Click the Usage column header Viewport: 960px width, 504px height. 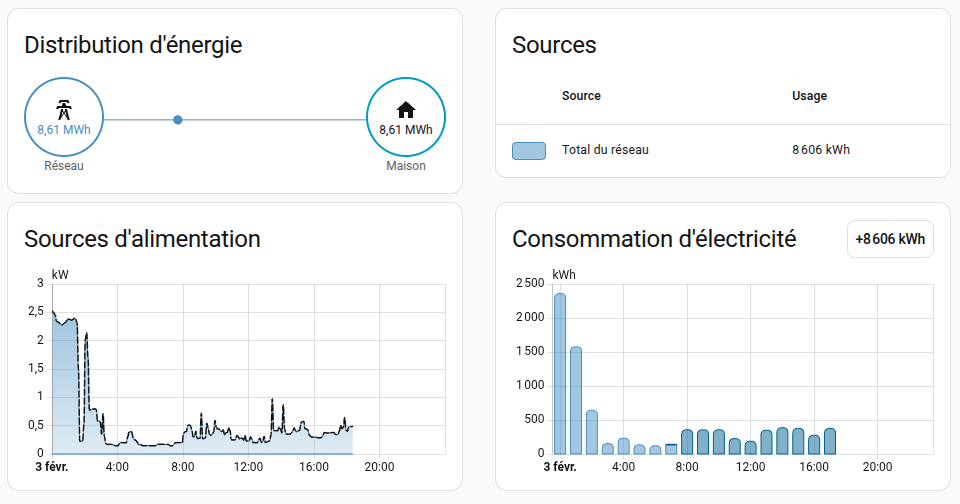(809, 96)
